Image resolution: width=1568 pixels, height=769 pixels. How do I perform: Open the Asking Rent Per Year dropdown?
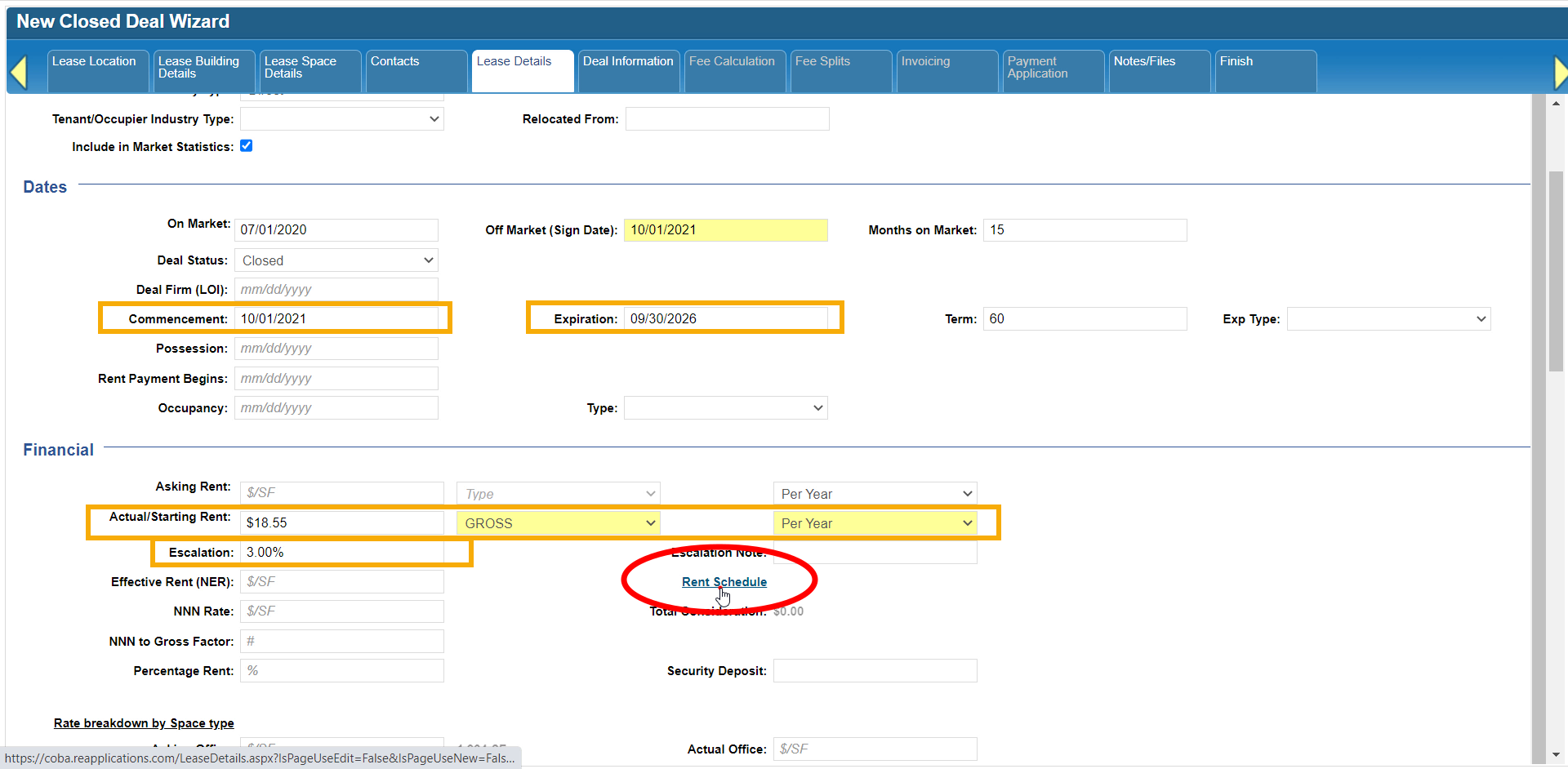(875, 494)
